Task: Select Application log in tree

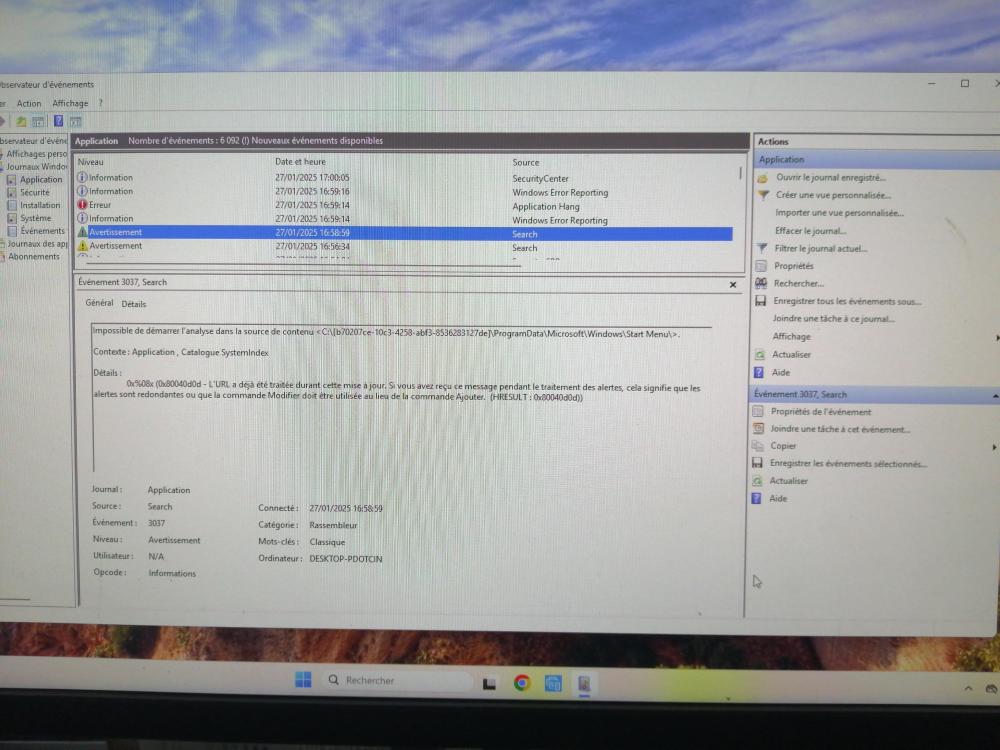Action: [41, 180]
